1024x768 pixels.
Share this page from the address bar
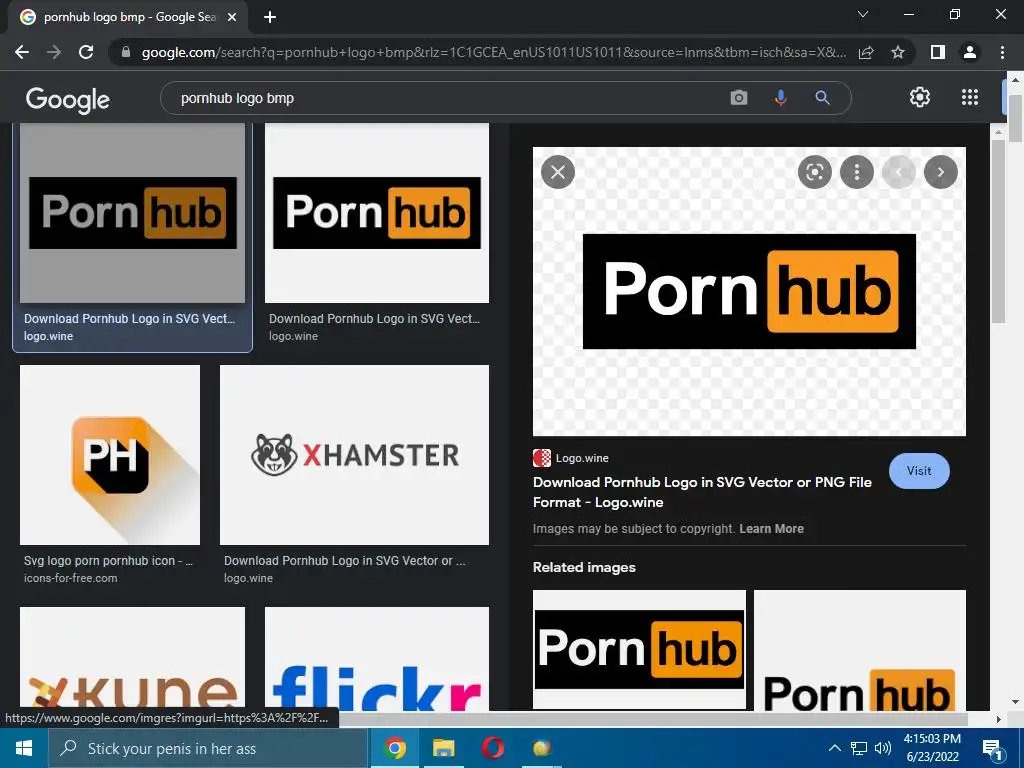click(866, 52)
